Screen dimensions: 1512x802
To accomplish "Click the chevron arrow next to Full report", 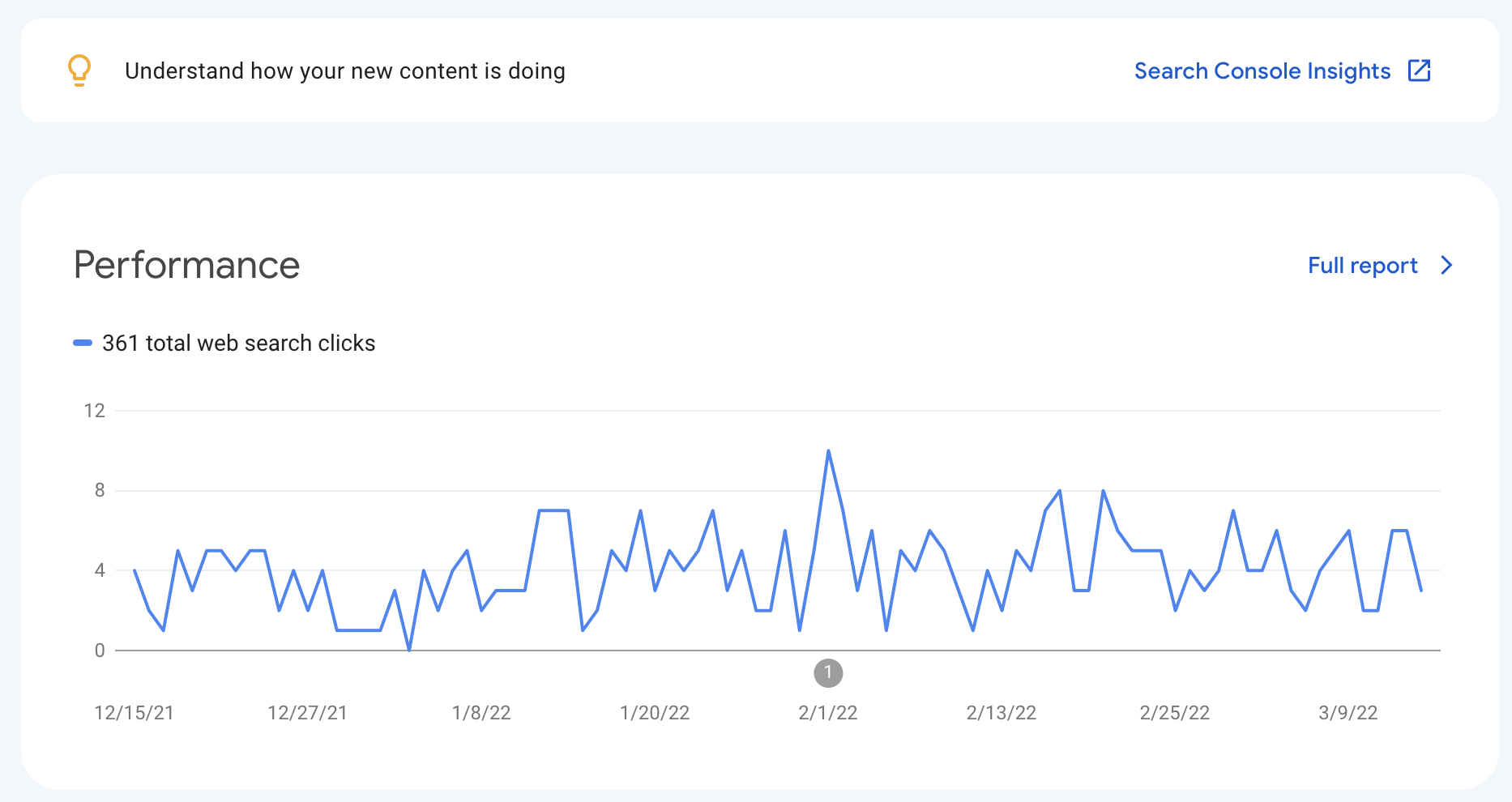I will [x=1446, y=265].
